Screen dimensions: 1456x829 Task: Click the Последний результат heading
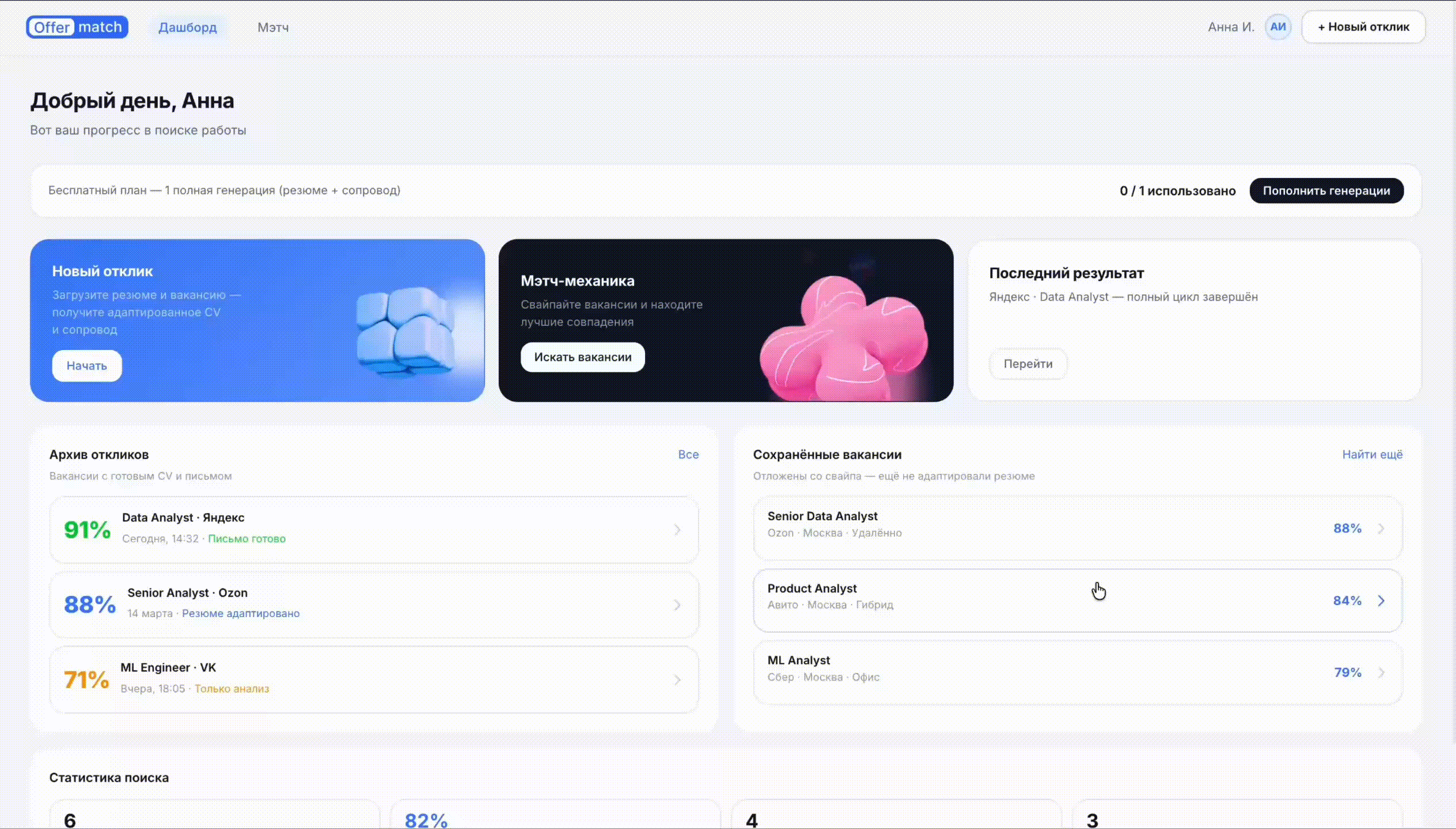[1067, 273]
